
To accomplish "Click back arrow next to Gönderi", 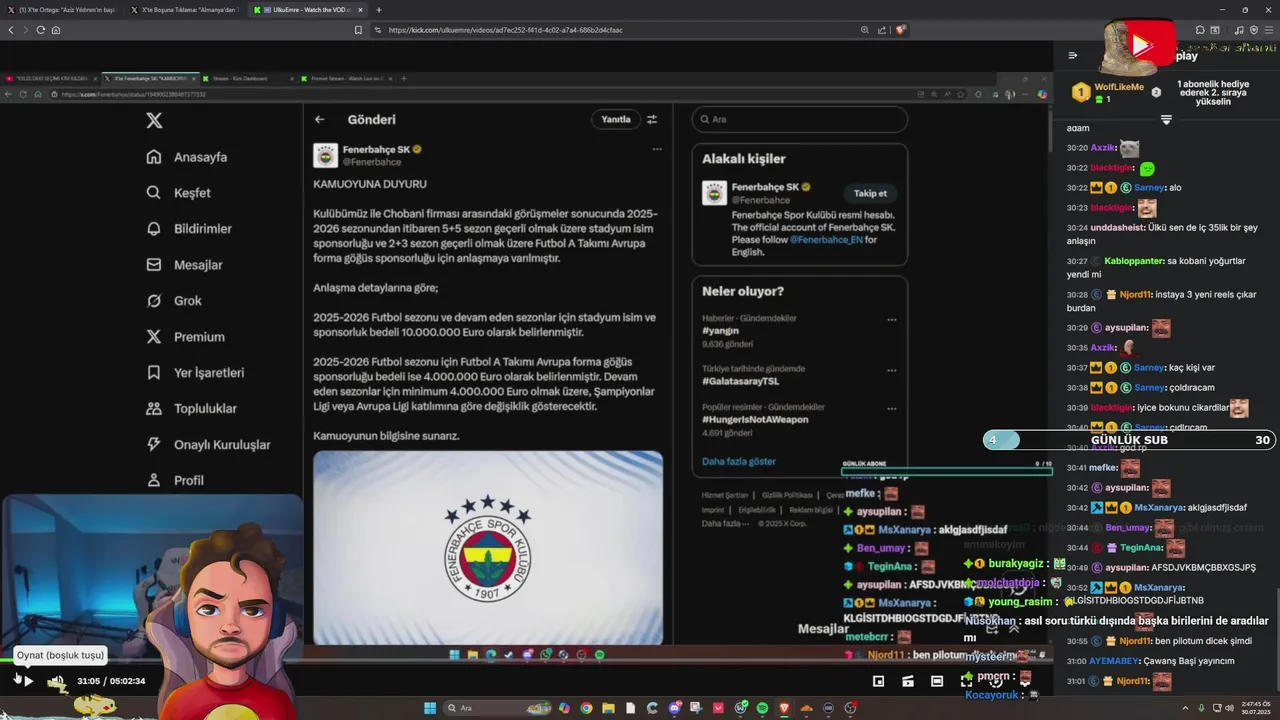I will point(320,119).
